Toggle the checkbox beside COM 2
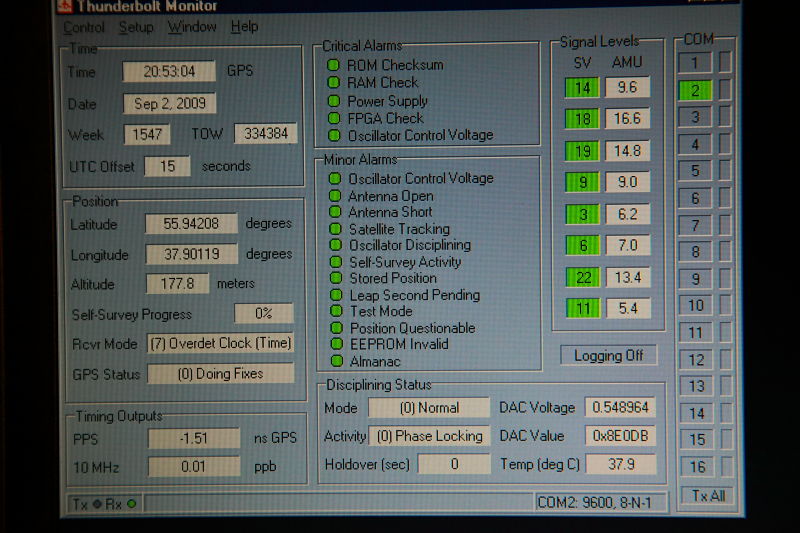This screenshot has height=533, width=800. (726, 90)
